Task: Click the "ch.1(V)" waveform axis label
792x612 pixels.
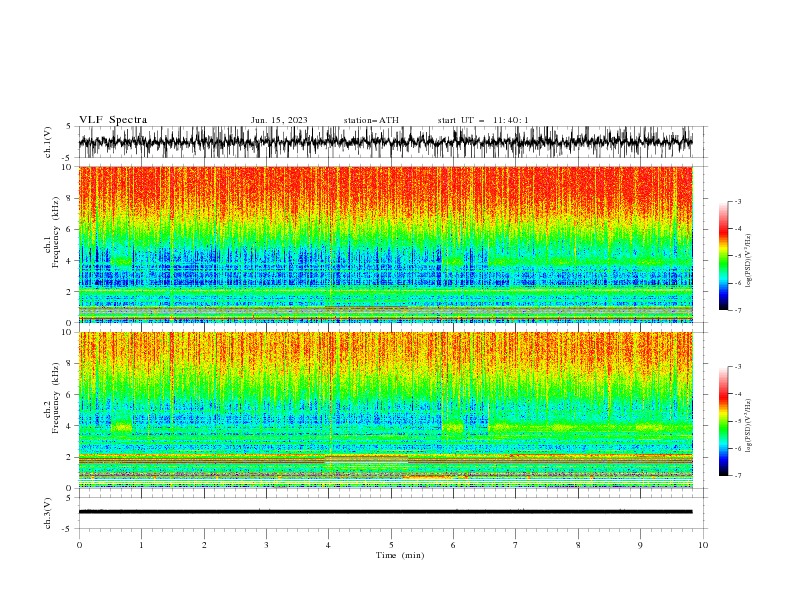Action: click(48, 142)
